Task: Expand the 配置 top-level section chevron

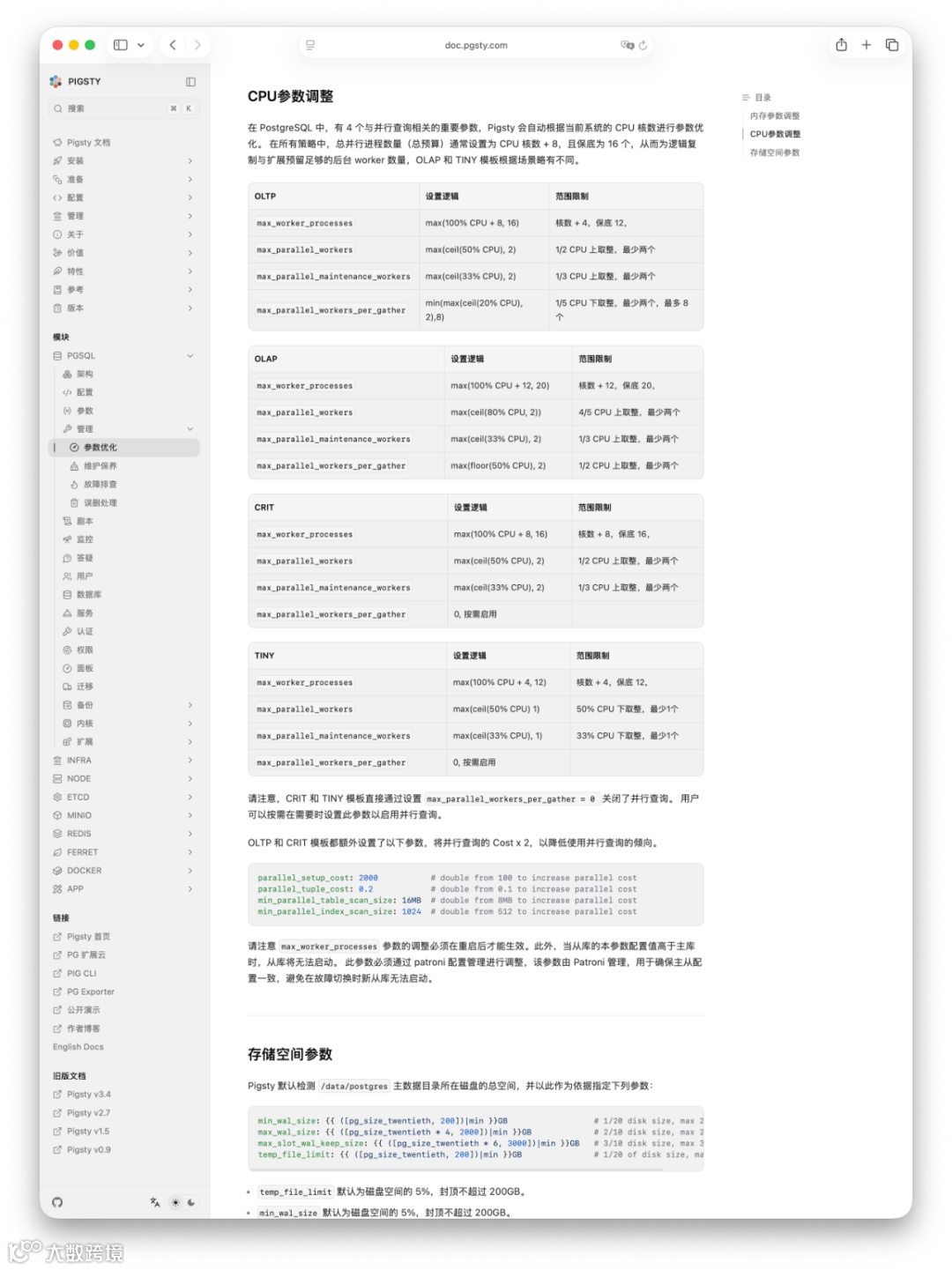Action: pyautogui.click(x=190, y=197)
